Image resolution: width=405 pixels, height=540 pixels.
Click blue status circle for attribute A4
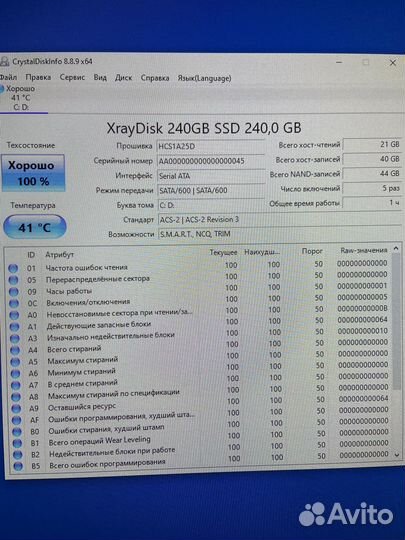pyautogui.click(x=15, y=350)
